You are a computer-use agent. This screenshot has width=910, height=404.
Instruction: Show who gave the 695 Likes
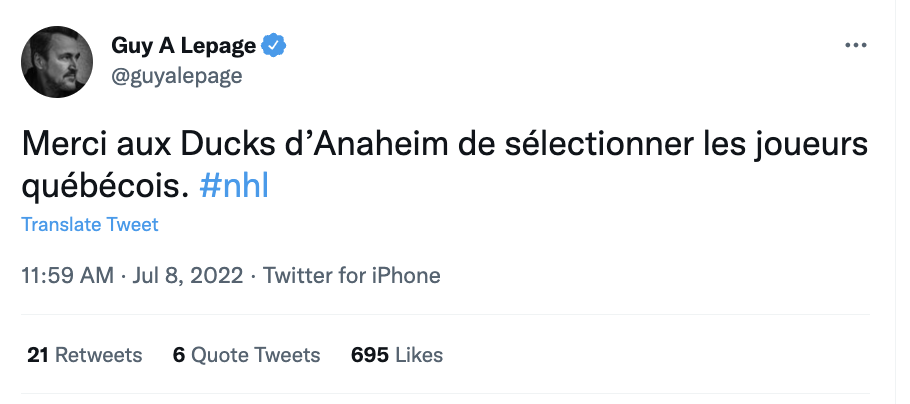[x=397, y=355]
